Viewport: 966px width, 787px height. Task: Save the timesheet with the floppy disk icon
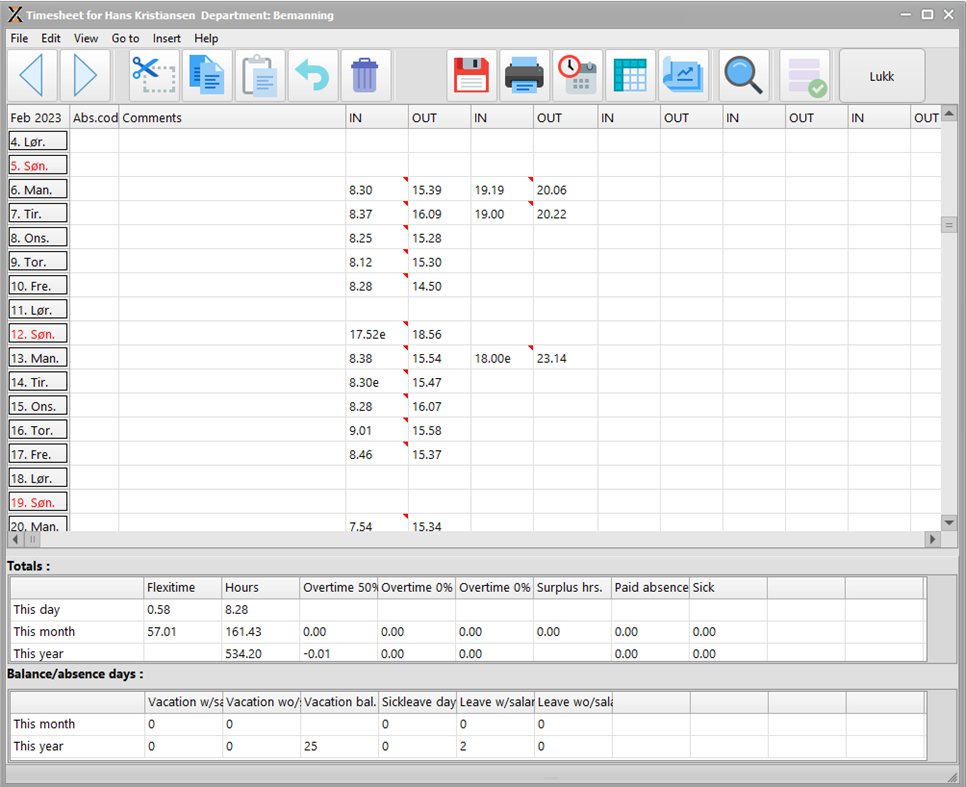point(471,75)
